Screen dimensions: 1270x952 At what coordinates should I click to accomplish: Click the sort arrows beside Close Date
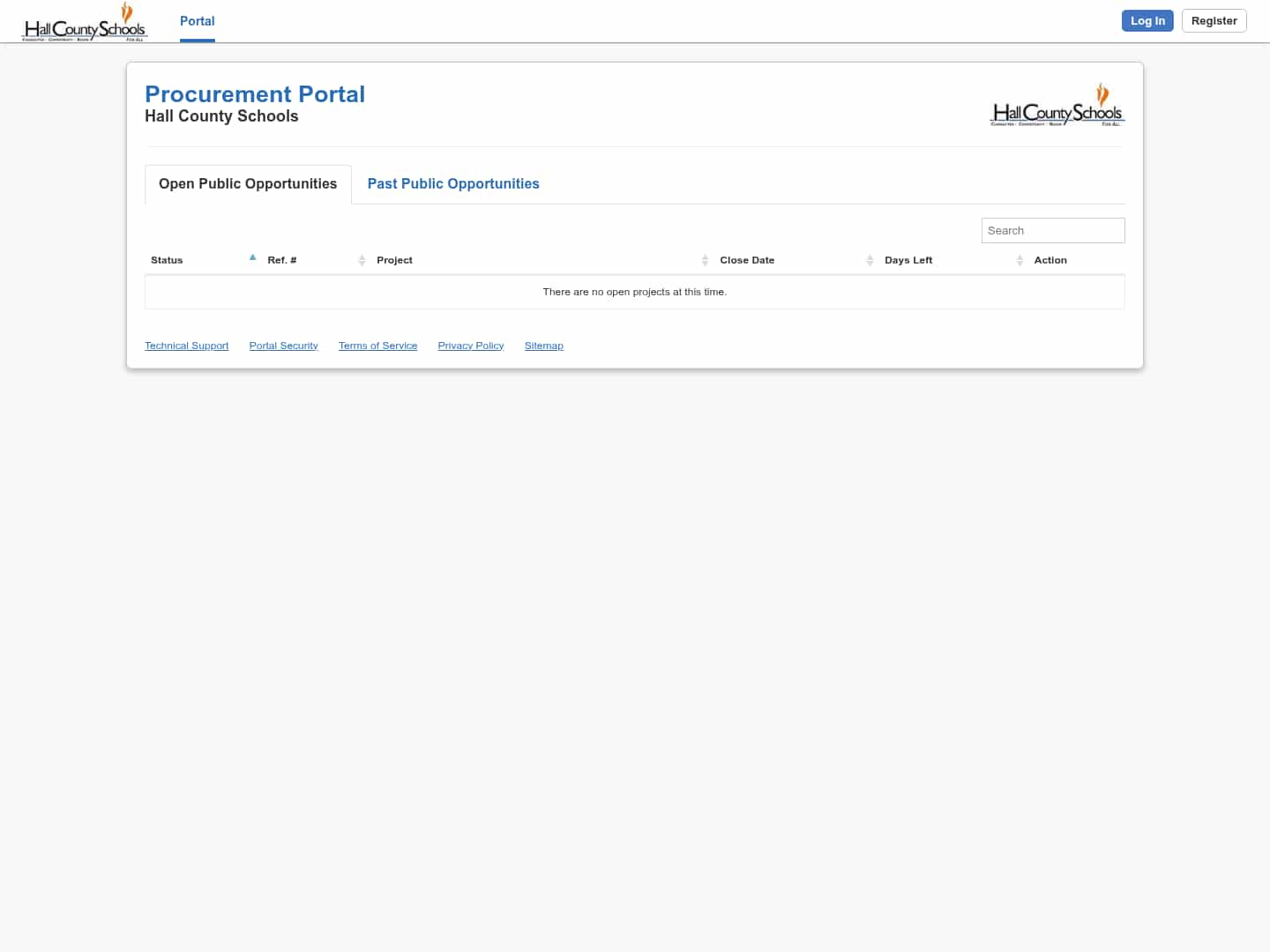[870, 260]
